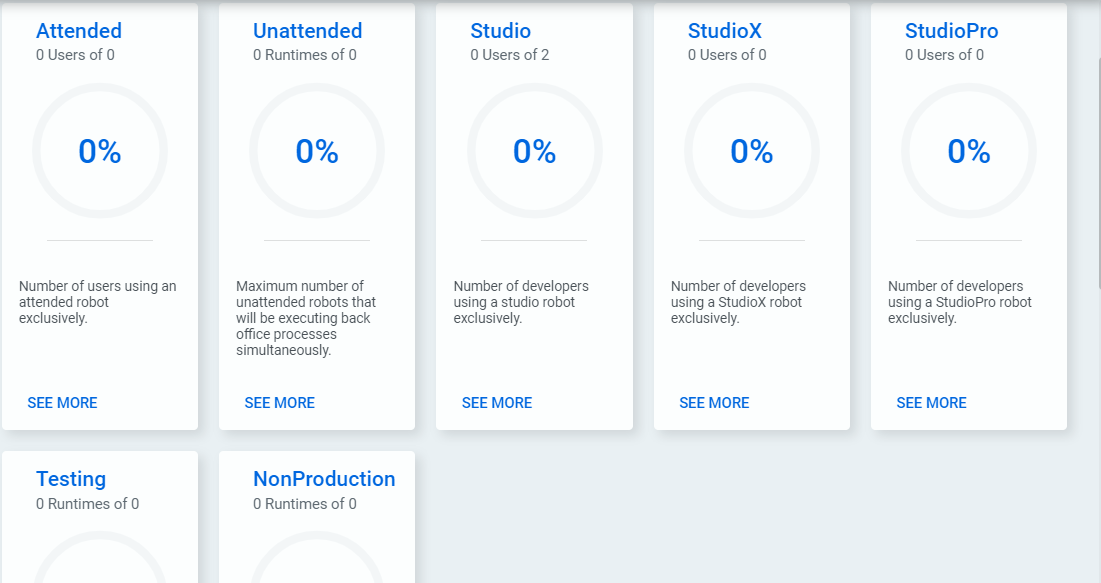Click '0 Users of 0' under StudioX
The height and width of the screenshot is (583, 1101).
coord(727,55)
